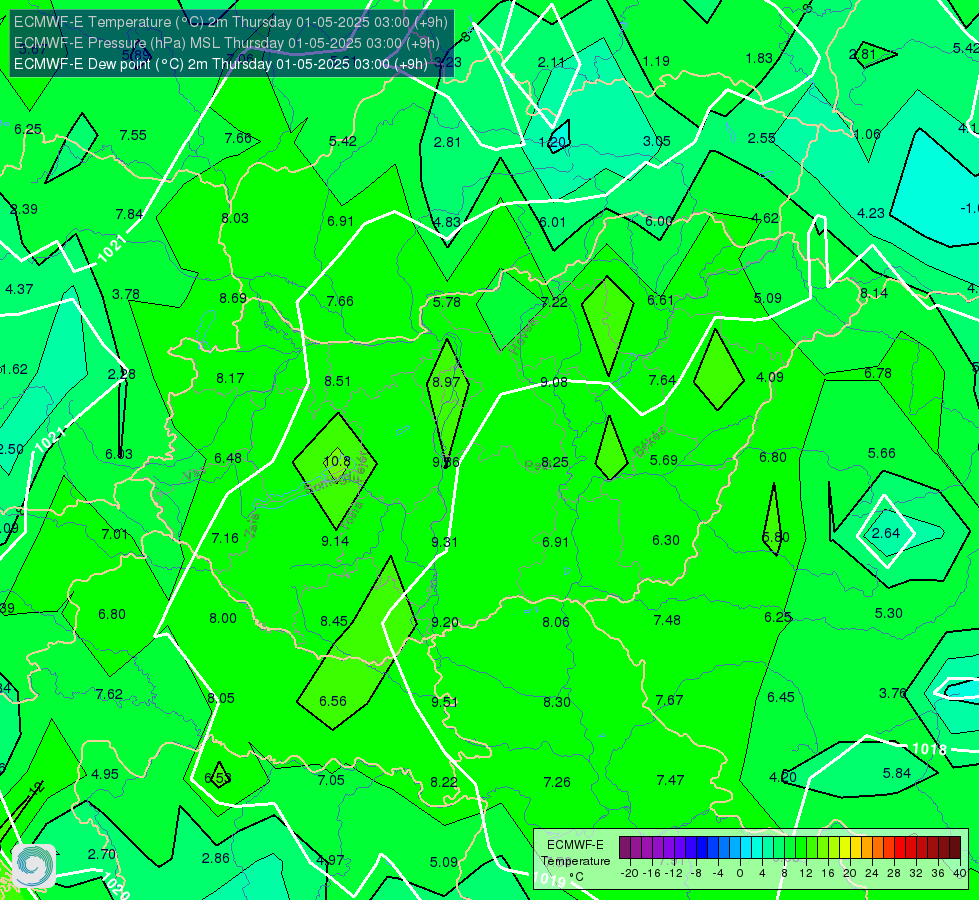Click the 4.95 map value

click(105, 774)
